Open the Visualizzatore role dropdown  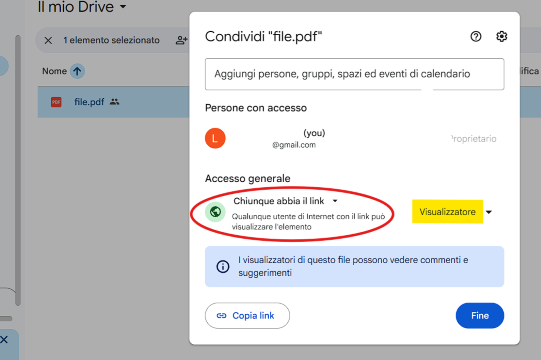click(x=489, y=212)
